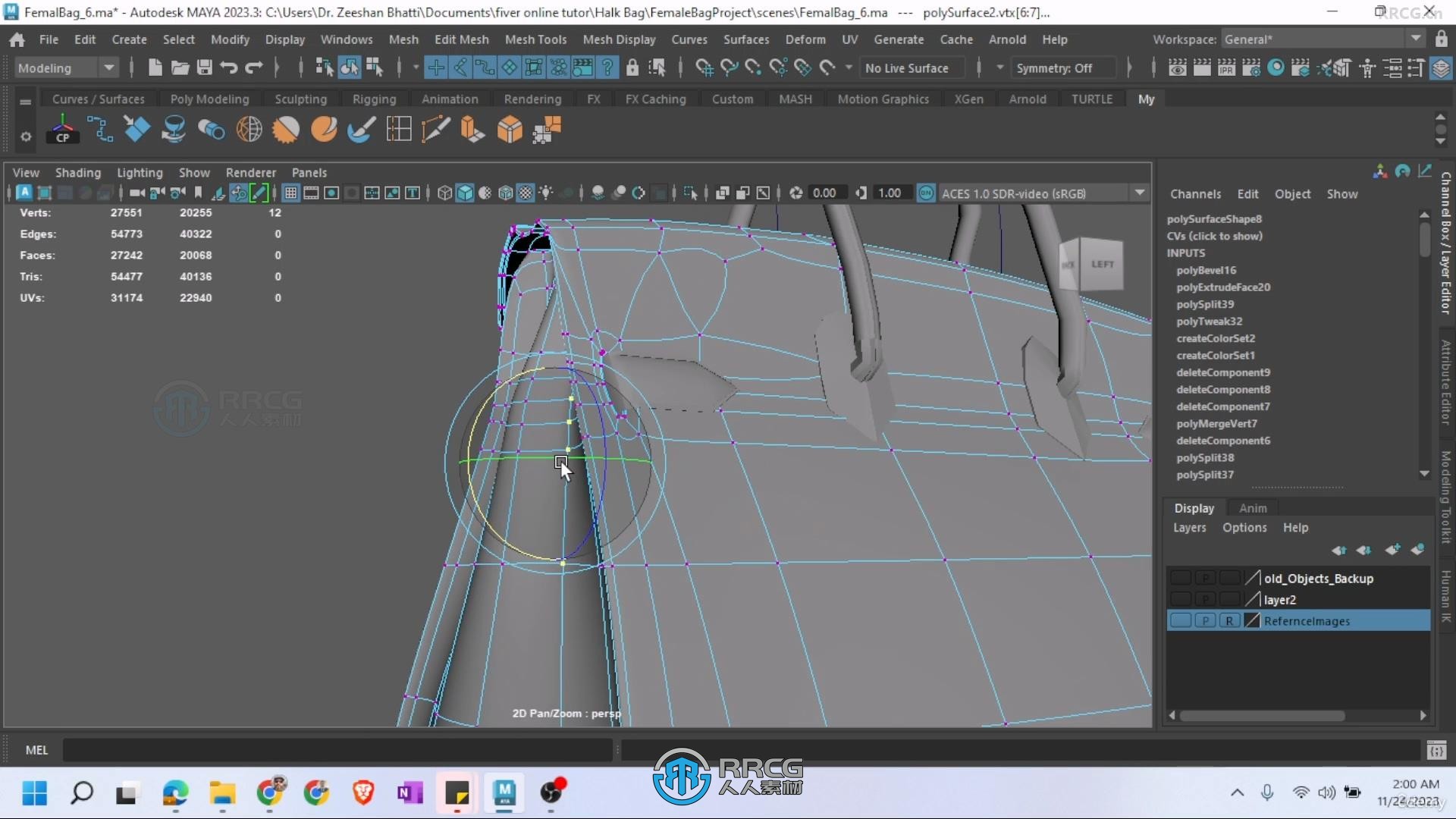Screen dimensions: 1456x819
Task: Click the lock selection padlock icon
Action: click(x=632, y=68)
